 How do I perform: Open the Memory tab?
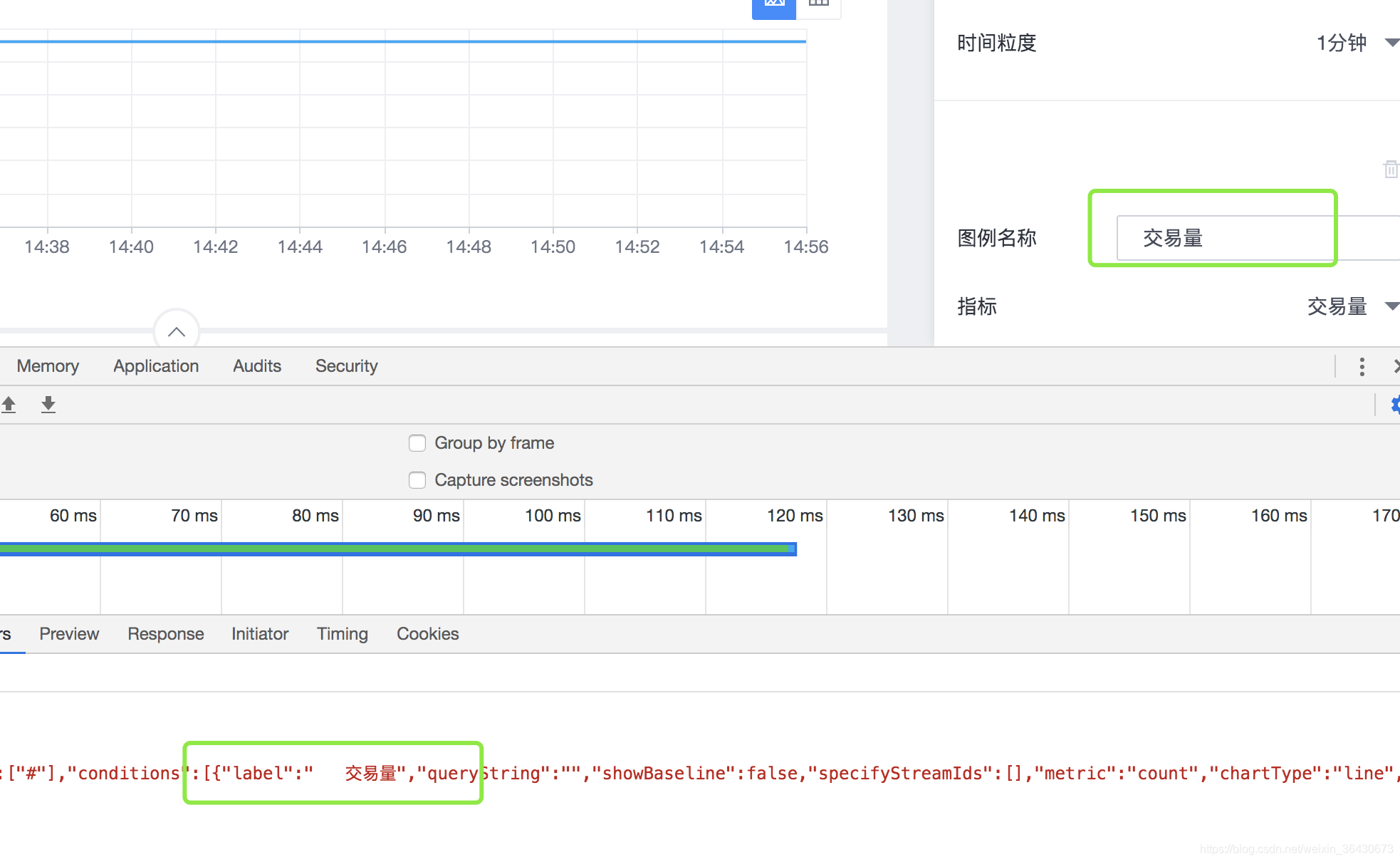48,366
